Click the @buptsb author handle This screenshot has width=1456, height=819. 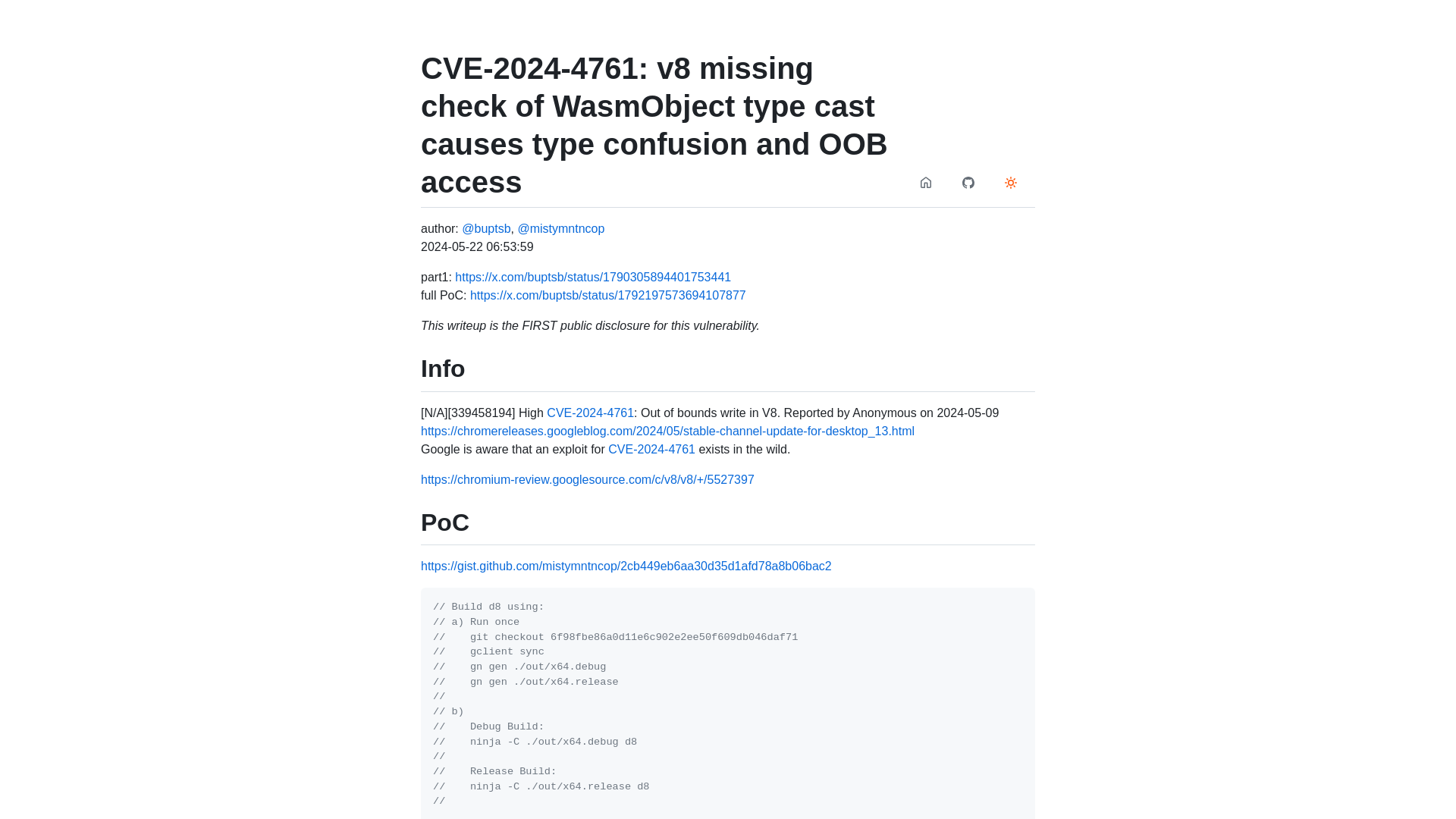(x=485, y=228)
